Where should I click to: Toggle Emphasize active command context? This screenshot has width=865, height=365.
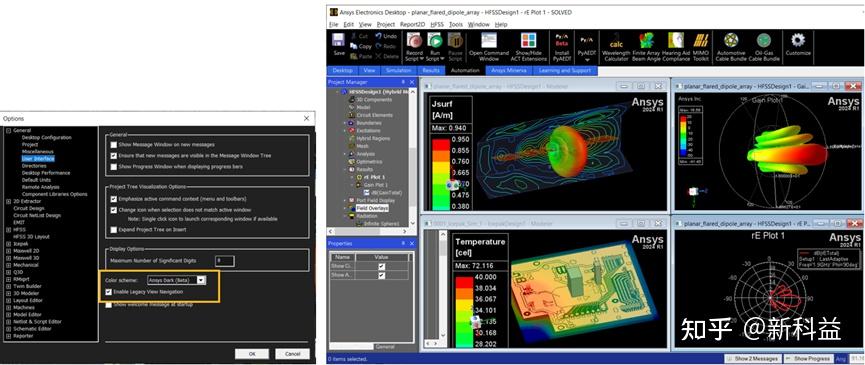point(114,198)
